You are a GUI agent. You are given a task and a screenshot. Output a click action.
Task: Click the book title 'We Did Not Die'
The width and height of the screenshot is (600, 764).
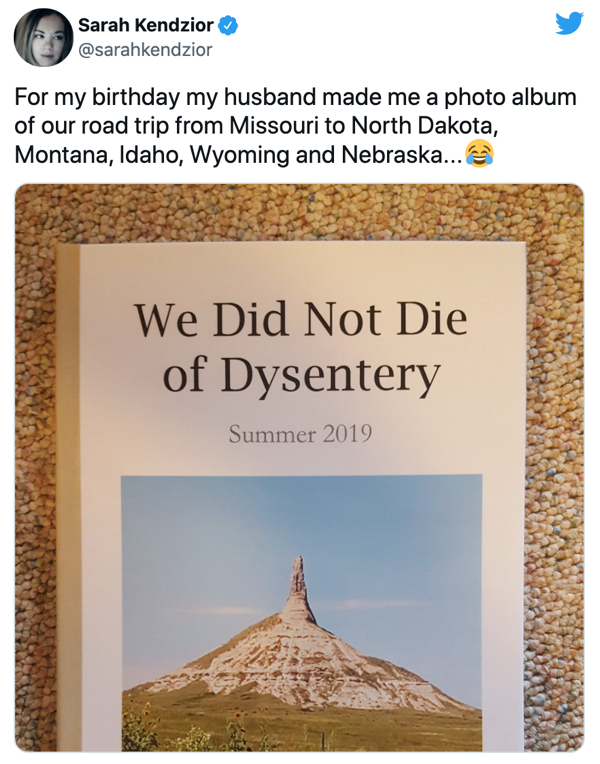click(301, 321)
